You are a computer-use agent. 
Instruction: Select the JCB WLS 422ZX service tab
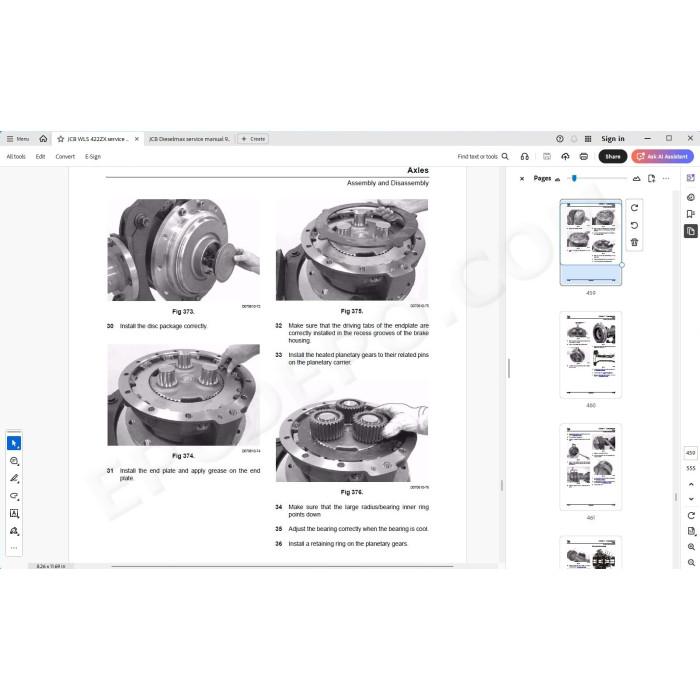[98, 139]
